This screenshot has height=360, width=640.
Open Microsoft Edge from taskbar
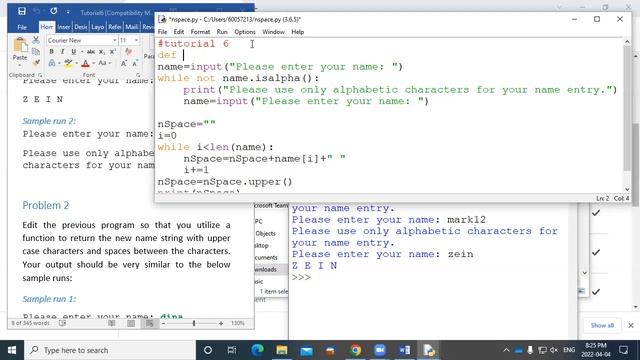click(x=257, y=350)
